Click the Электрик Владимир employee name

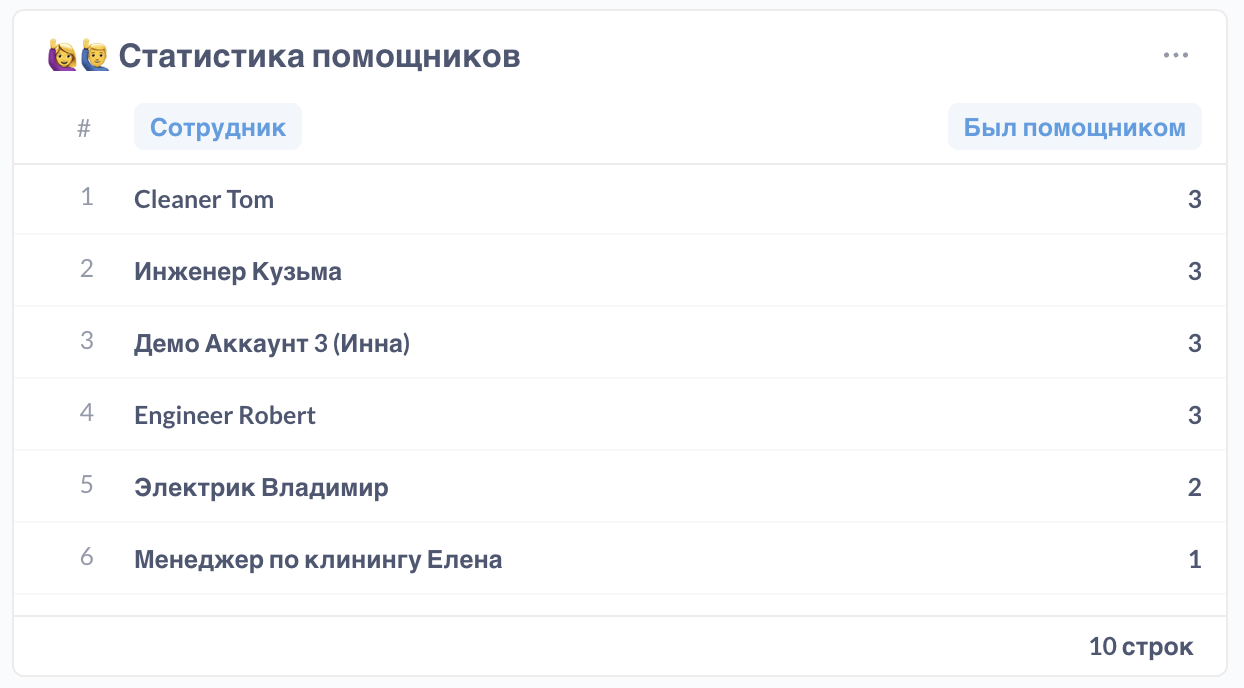[261, 487]
